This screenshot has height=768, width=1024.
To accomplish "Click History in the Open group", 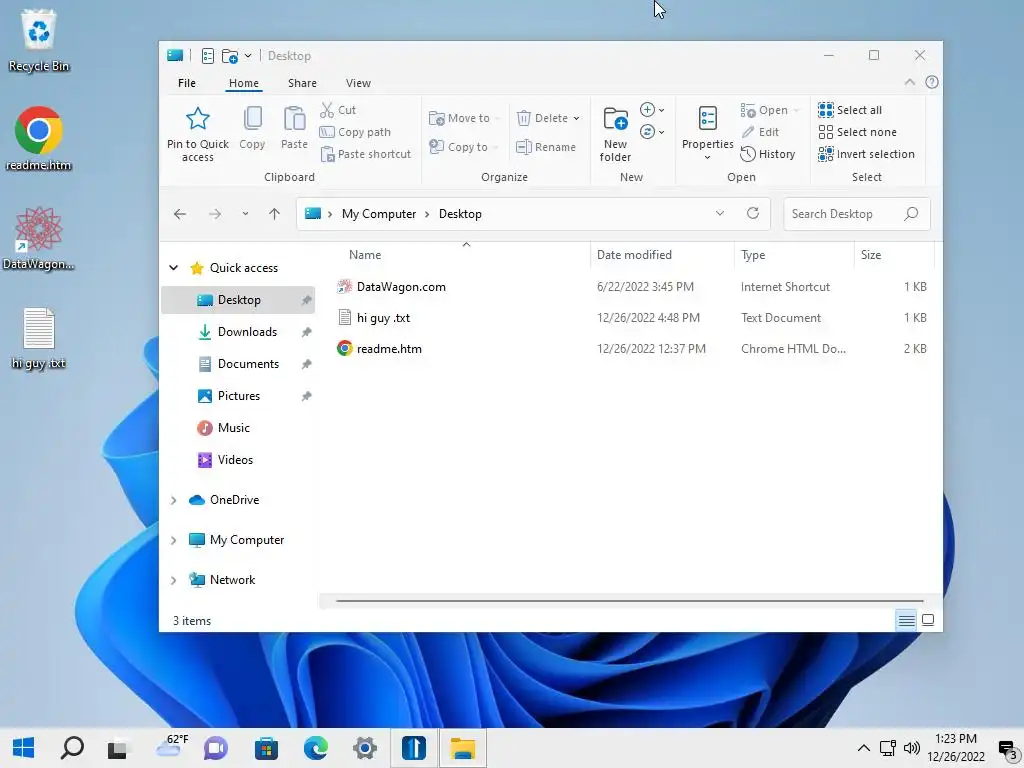I will tap(768, 154).
